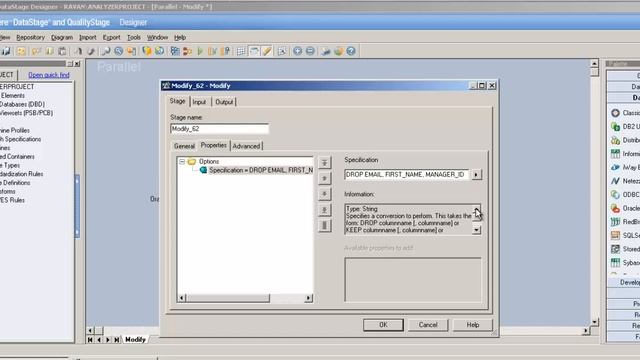Open the Window menu
This screenshot has width=640, height=360.
[158, 38]
